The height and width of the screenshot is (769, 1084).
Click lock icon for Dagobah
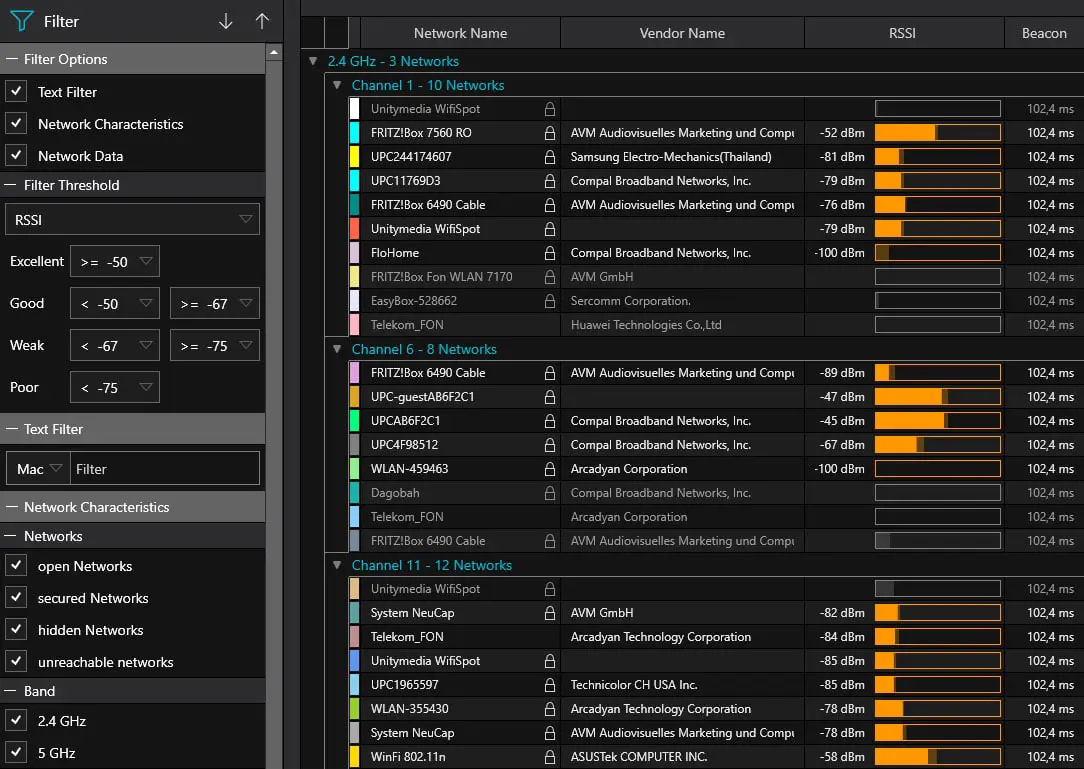(550, 493)
